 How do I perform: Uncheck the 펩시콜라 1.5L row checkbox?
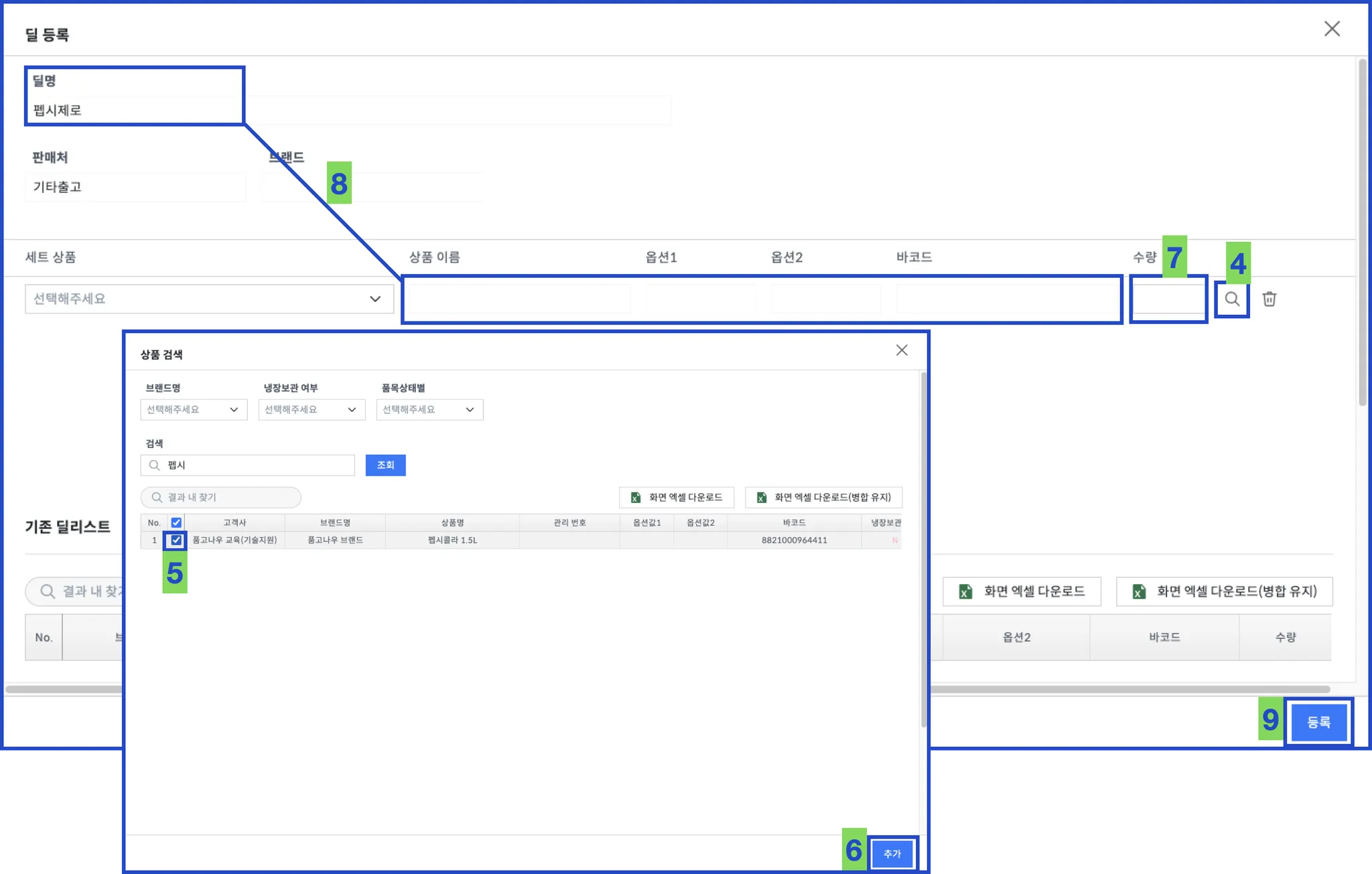click(176, 540)
